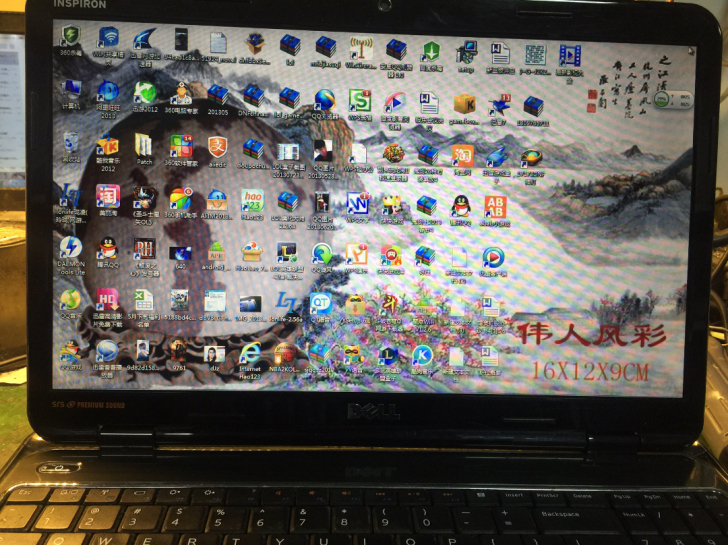The height and width of the screenshot is (545, 728).
Task: Open the android APK file icon
Action: click(x=216, y=252)
